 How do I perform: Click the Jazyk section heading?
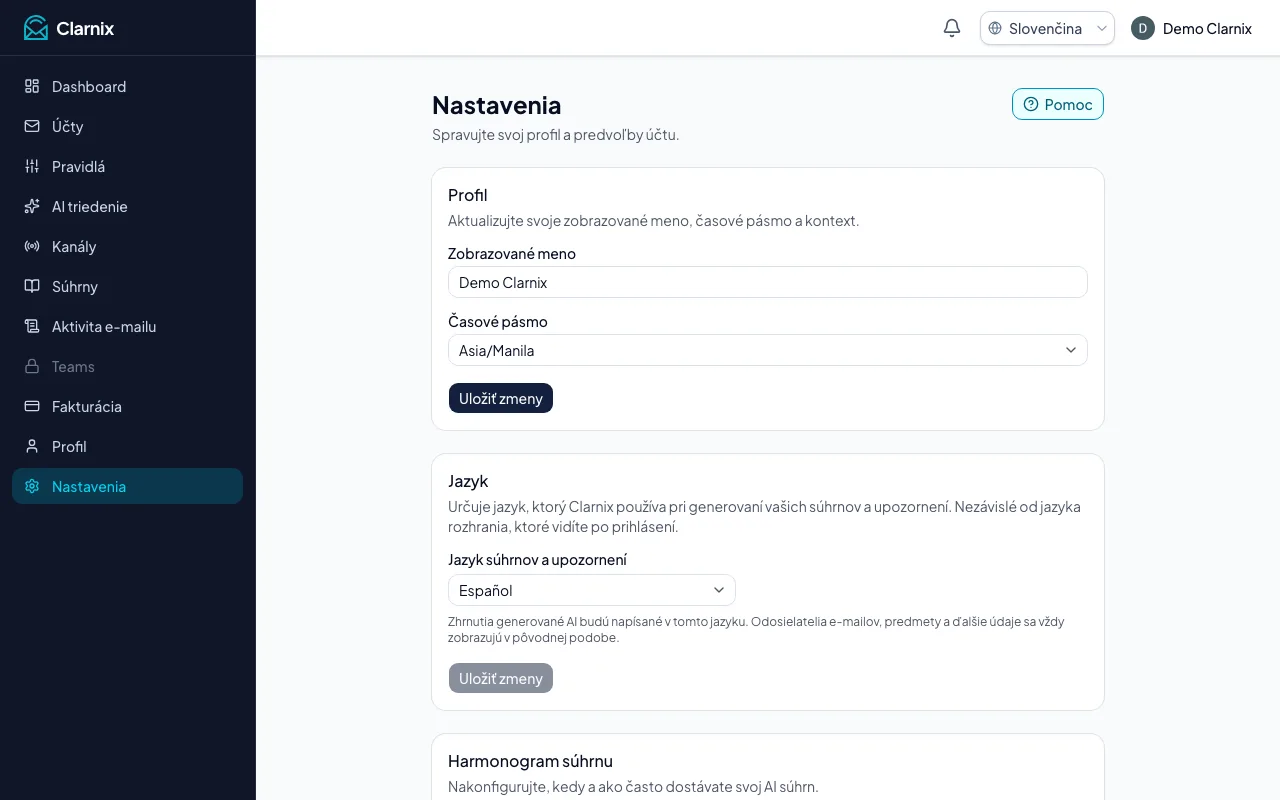[x=468, y=481]
